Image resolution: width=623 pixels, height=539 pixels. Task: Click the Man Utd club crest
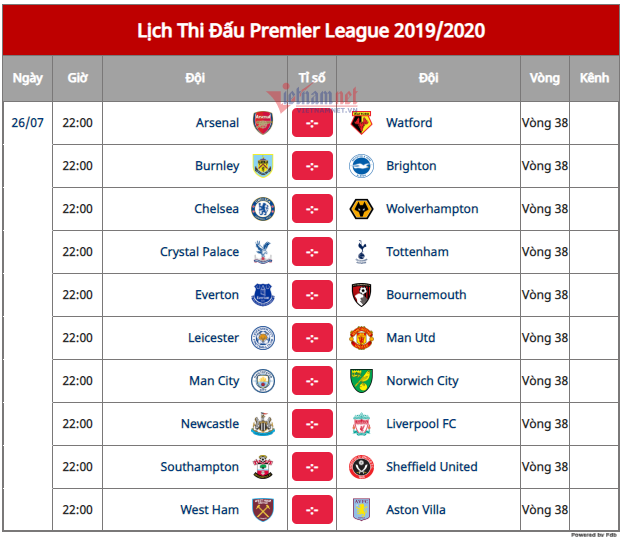click(x=361, y=338)
